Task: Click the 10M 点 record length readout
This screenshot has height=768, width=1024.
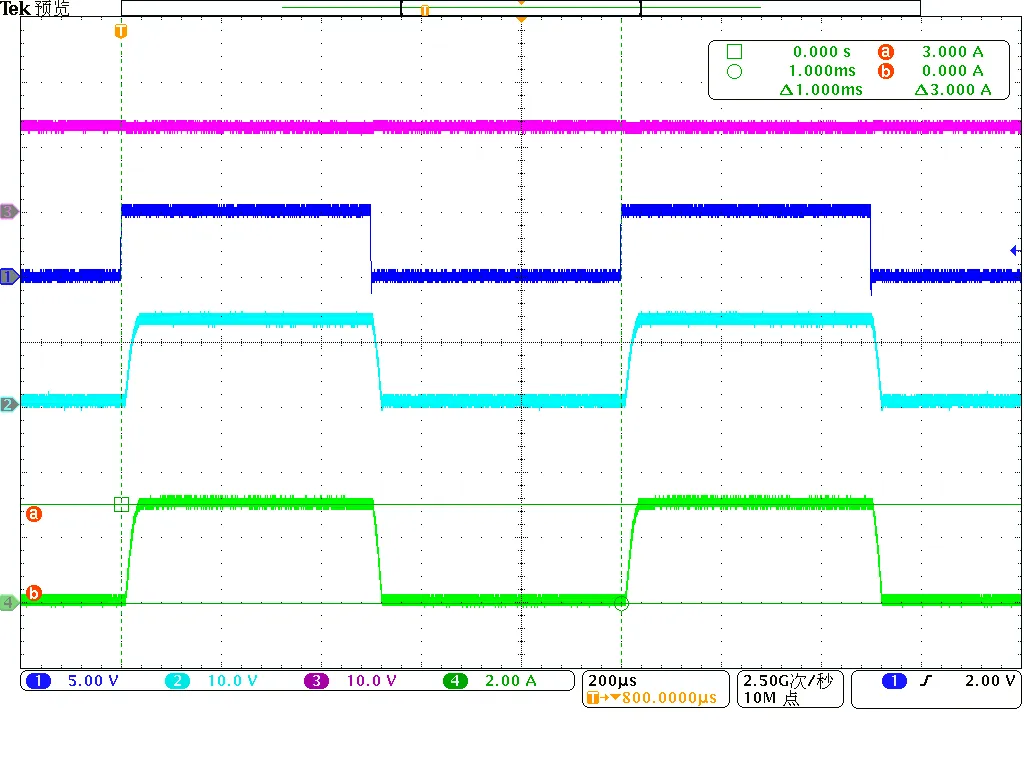Action: tap(771, 698)
